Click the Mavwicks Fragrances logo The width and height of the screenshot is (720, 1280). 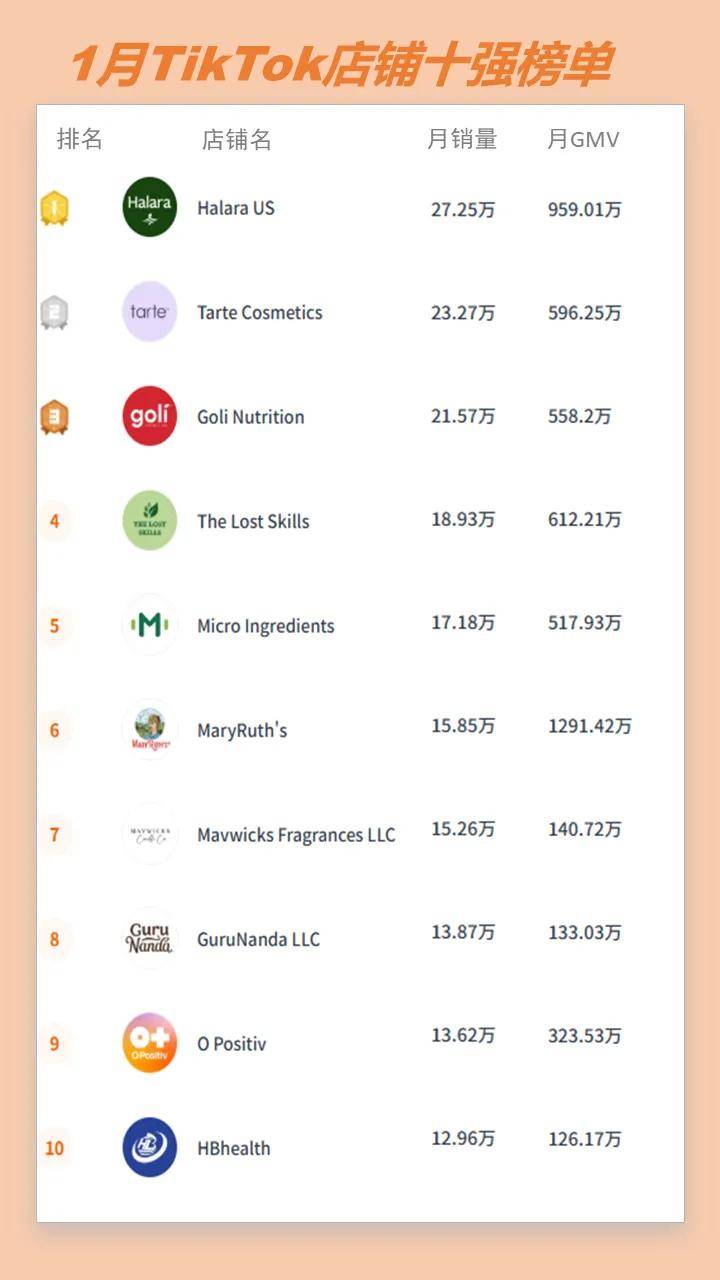click(x=150, y=834)
